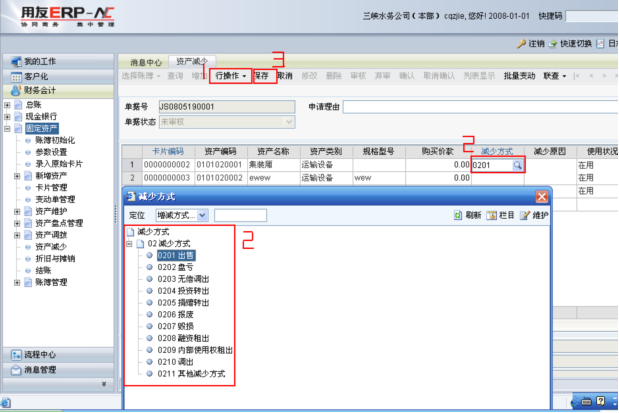Click the 定位 search text field
The height and width of the screenshot is (413, 619).
tap(240, 215)
